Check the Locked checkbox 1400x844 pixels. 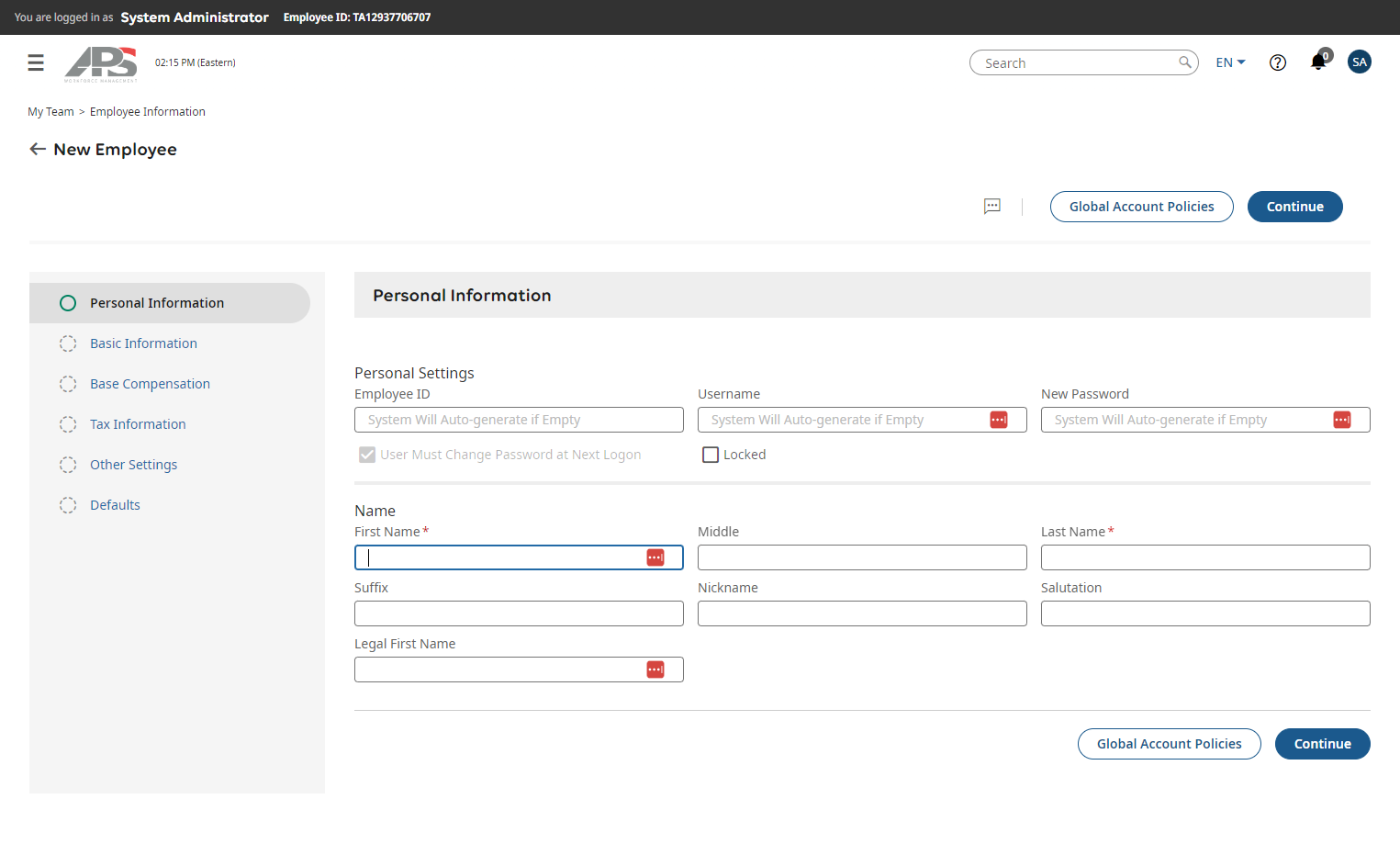pyautogui.click(x=711, y=455)
